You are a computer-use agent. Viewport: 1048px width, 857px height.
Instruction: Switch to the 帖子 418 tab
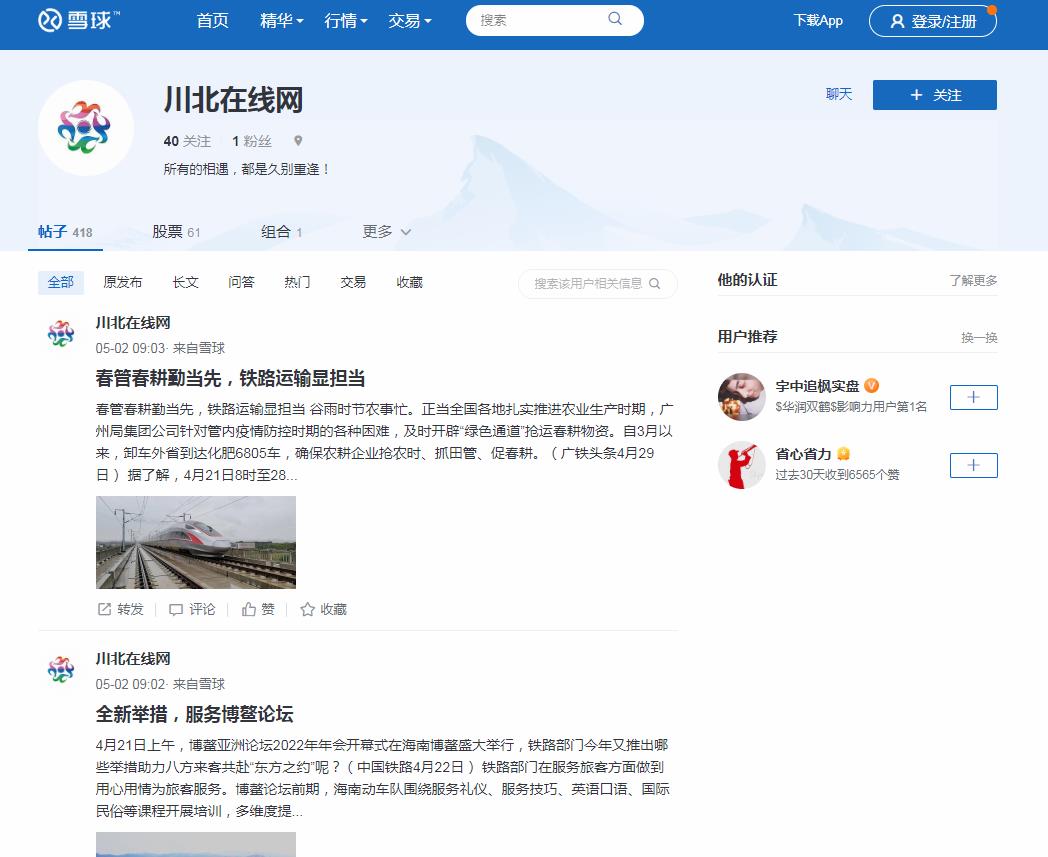pos(65,232)
